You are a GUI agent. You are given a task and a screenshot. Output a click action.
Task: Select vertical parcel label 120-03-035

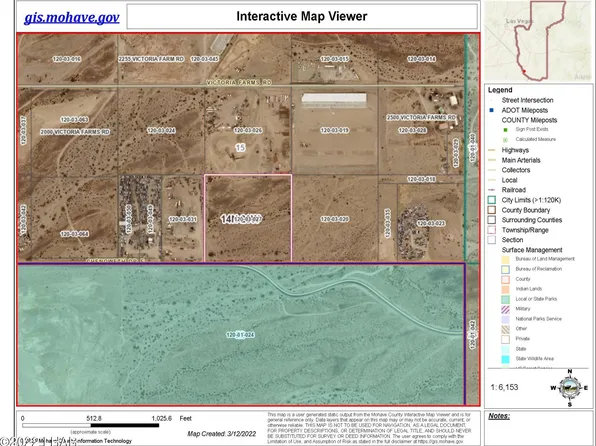click(388, 223)
